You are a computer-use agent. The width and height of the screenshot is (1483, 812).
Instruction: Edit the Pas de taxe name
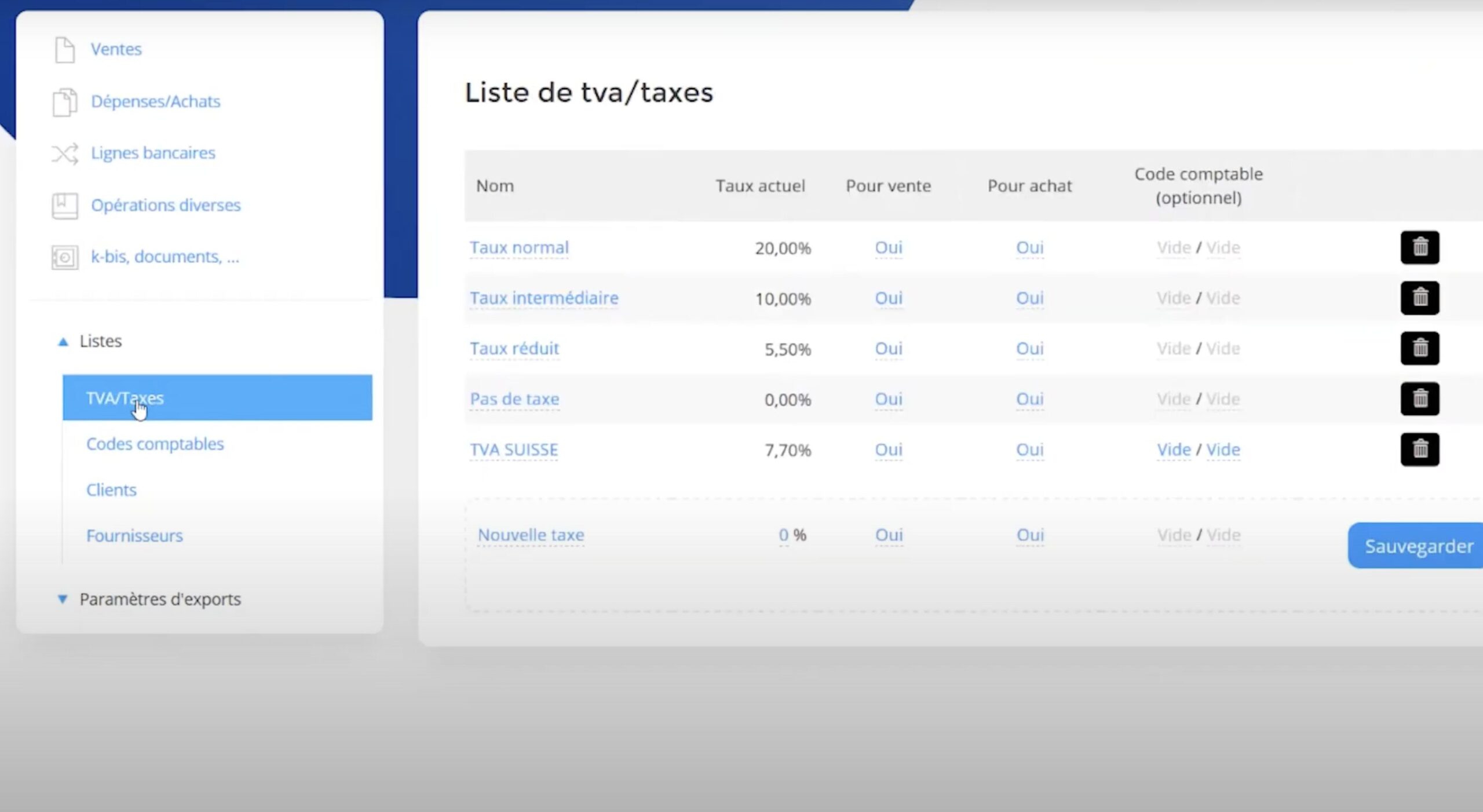pyautogui.click(x=514, y=399)
